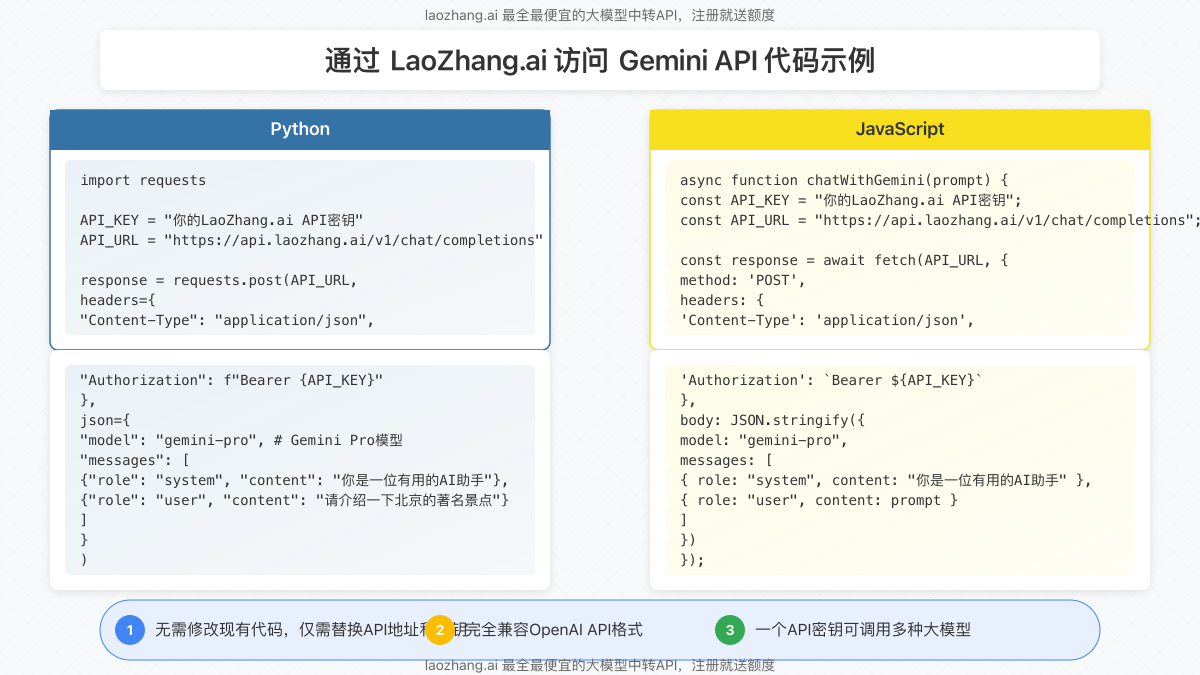Click the "body: JSON.stringify({" line
Screen dimensions: 1200x675
click(x=773, y=420)
